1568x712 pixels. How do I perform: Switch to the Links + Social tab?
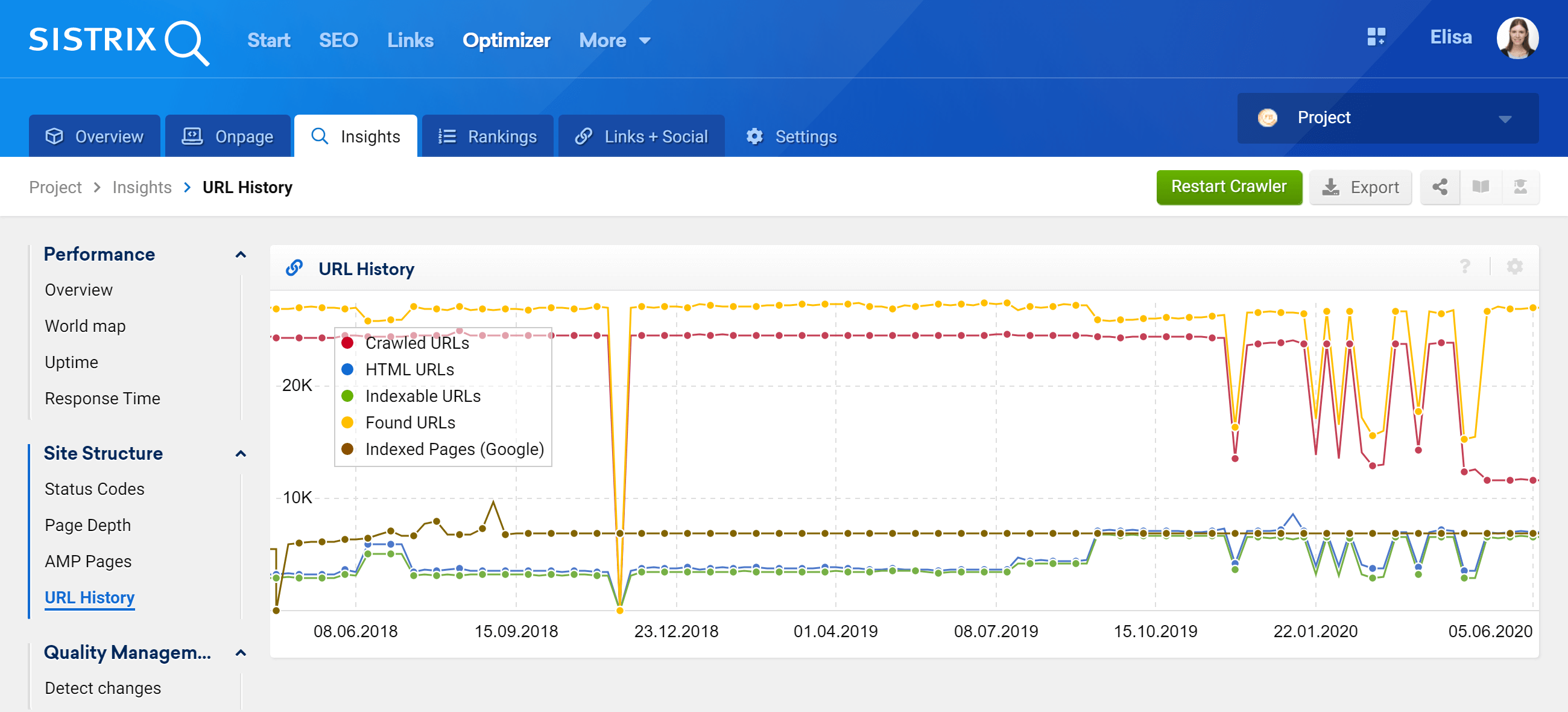pos(641,136)
